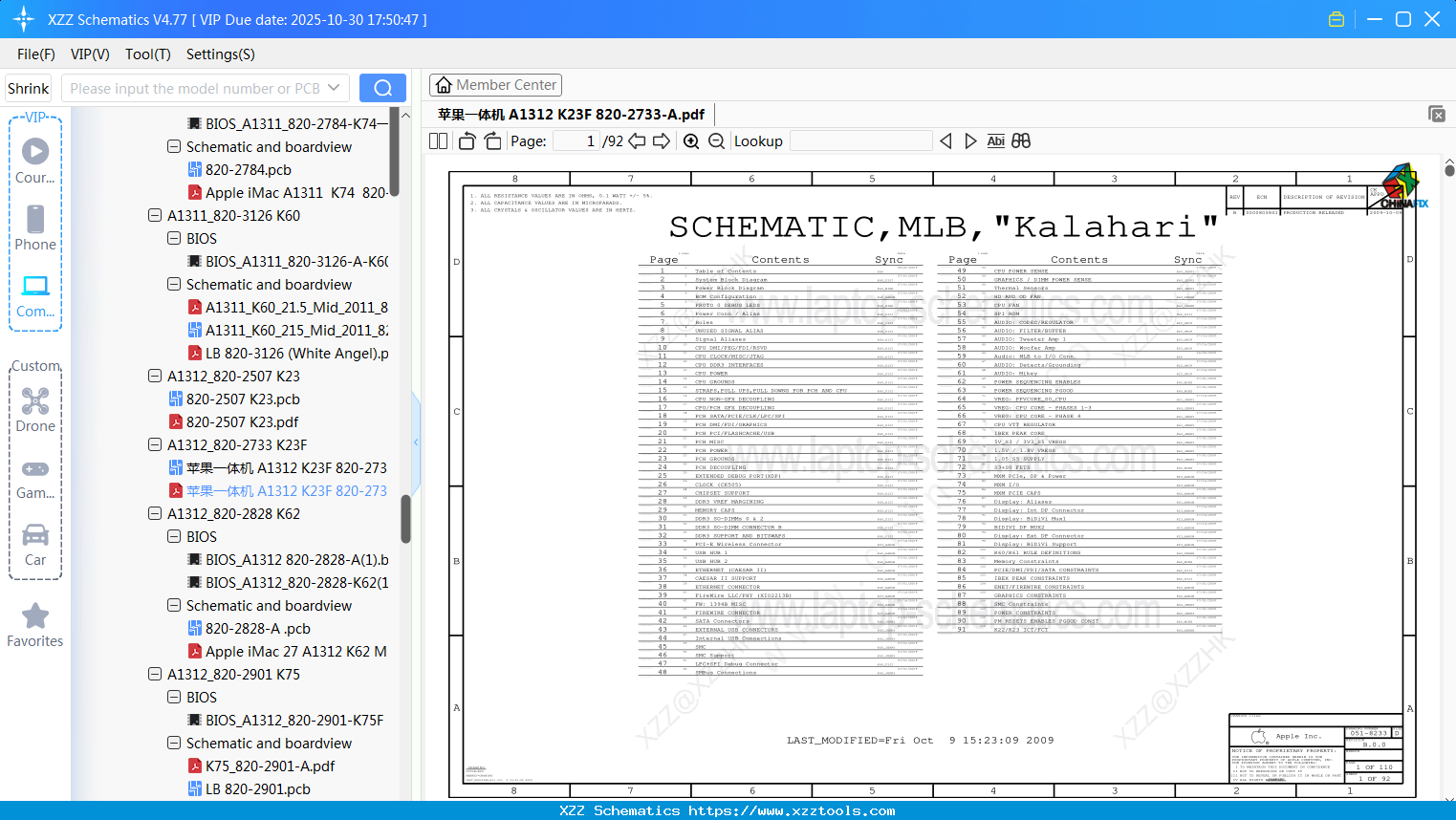Click the XZZ Schematics logo in the title bar
Image resolution: width=1456 pixels, height=820 pixels.
[24, 19]
